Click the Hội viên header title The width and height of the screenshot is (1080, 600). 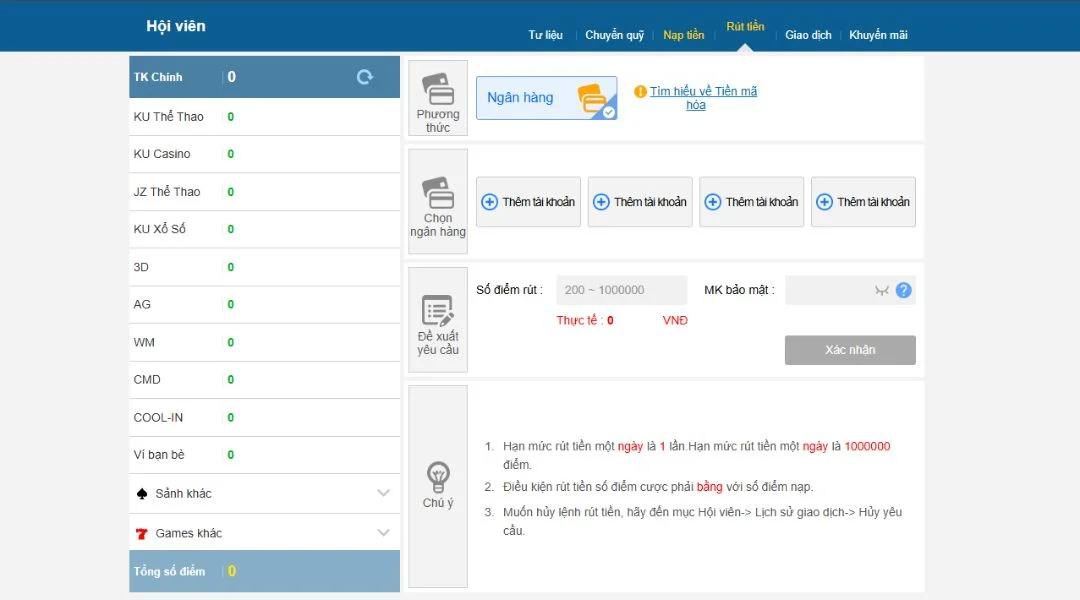tap(176, 26)
